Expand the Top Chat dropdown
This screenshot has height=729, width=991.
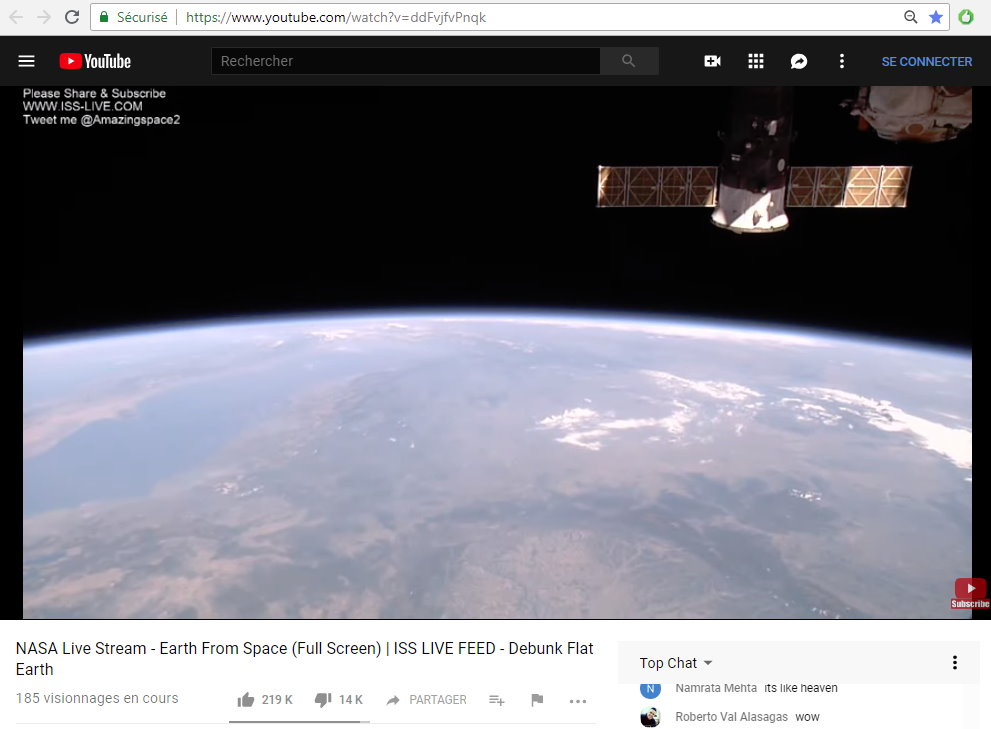(x=676, y=663)
